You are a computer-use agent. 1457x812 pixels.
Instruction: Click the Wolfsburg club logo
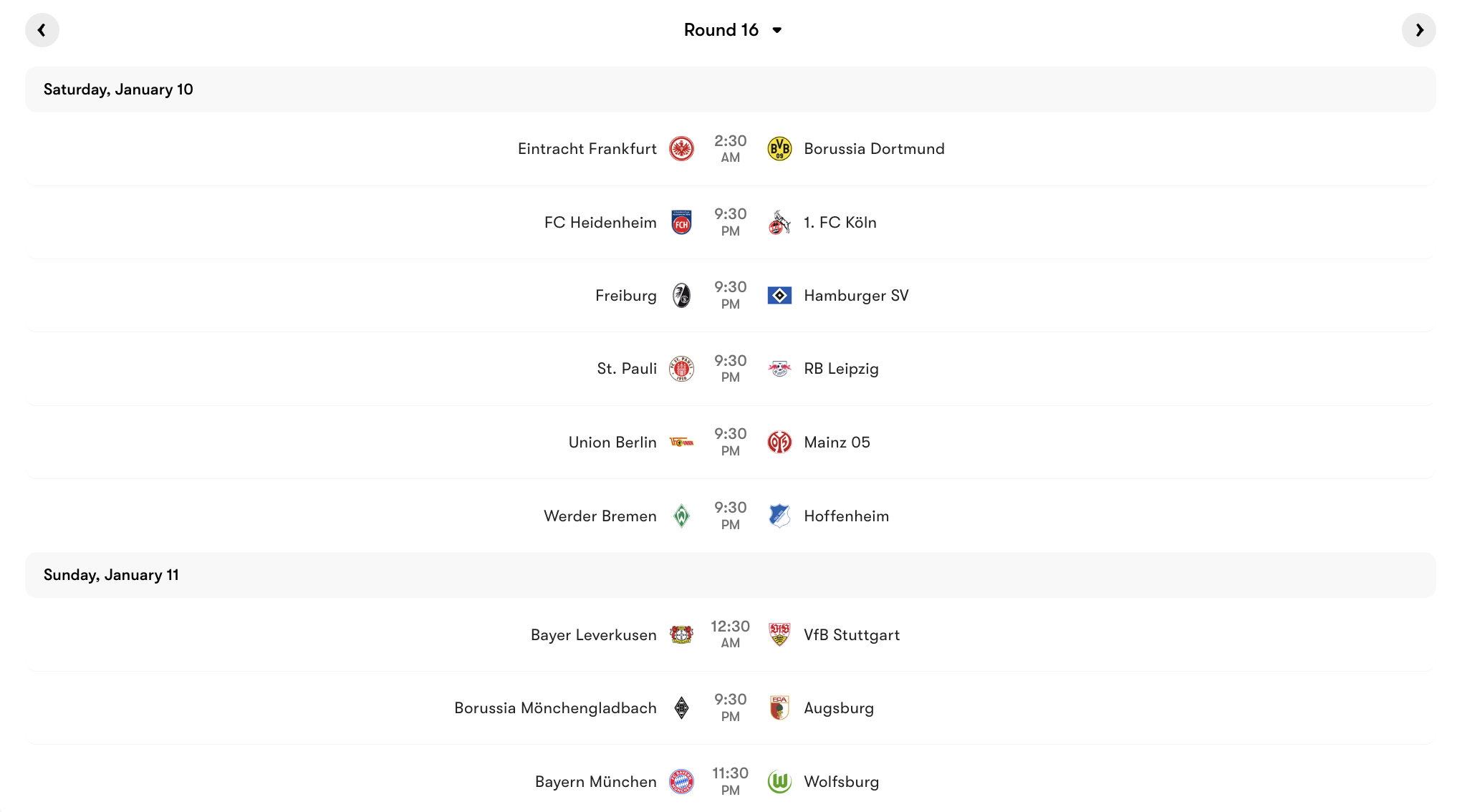pyautogui.click(x=779, y=781)
